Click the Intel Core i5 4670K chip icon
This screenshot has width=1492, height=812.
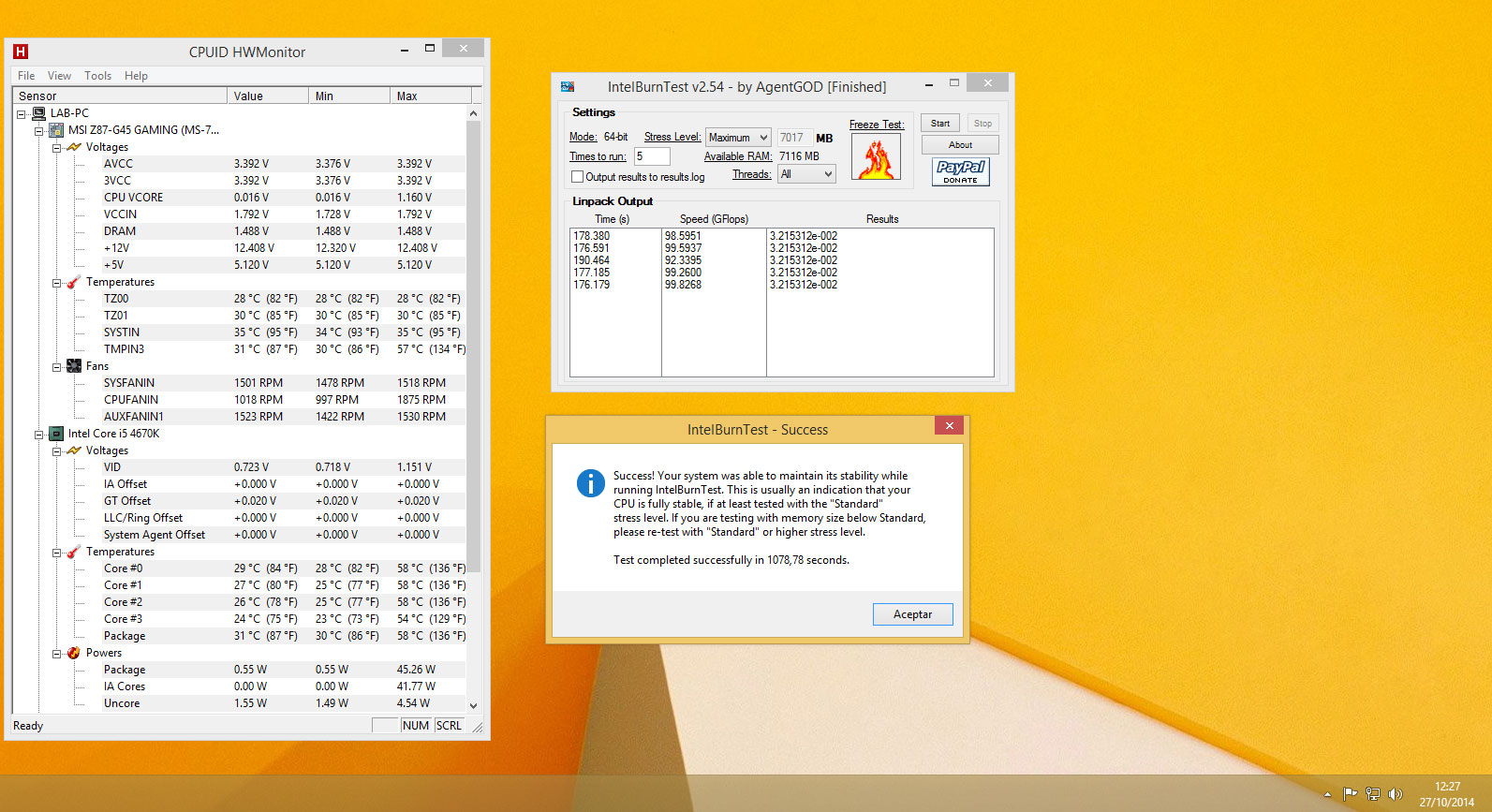coord(56,434)
